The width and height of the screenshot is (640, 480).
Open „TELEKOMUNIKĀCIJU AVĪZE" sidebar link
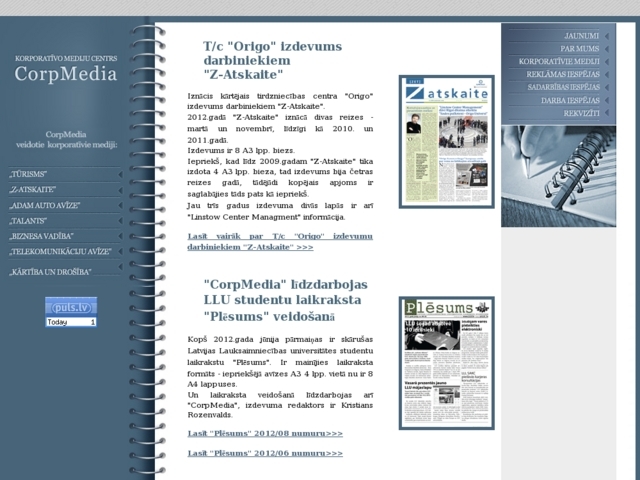[60, 251]
